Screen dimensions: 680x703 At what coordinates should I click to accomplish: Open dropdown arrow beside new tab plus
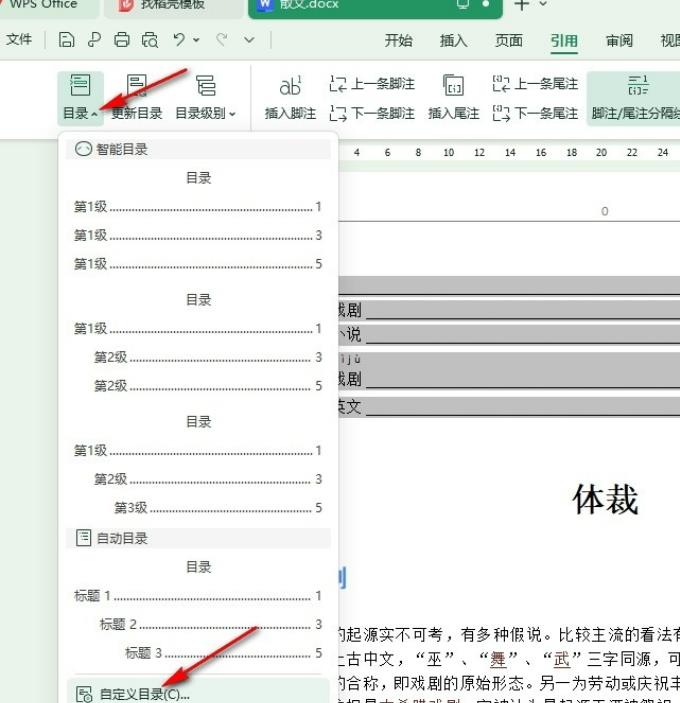pos(543,4)
